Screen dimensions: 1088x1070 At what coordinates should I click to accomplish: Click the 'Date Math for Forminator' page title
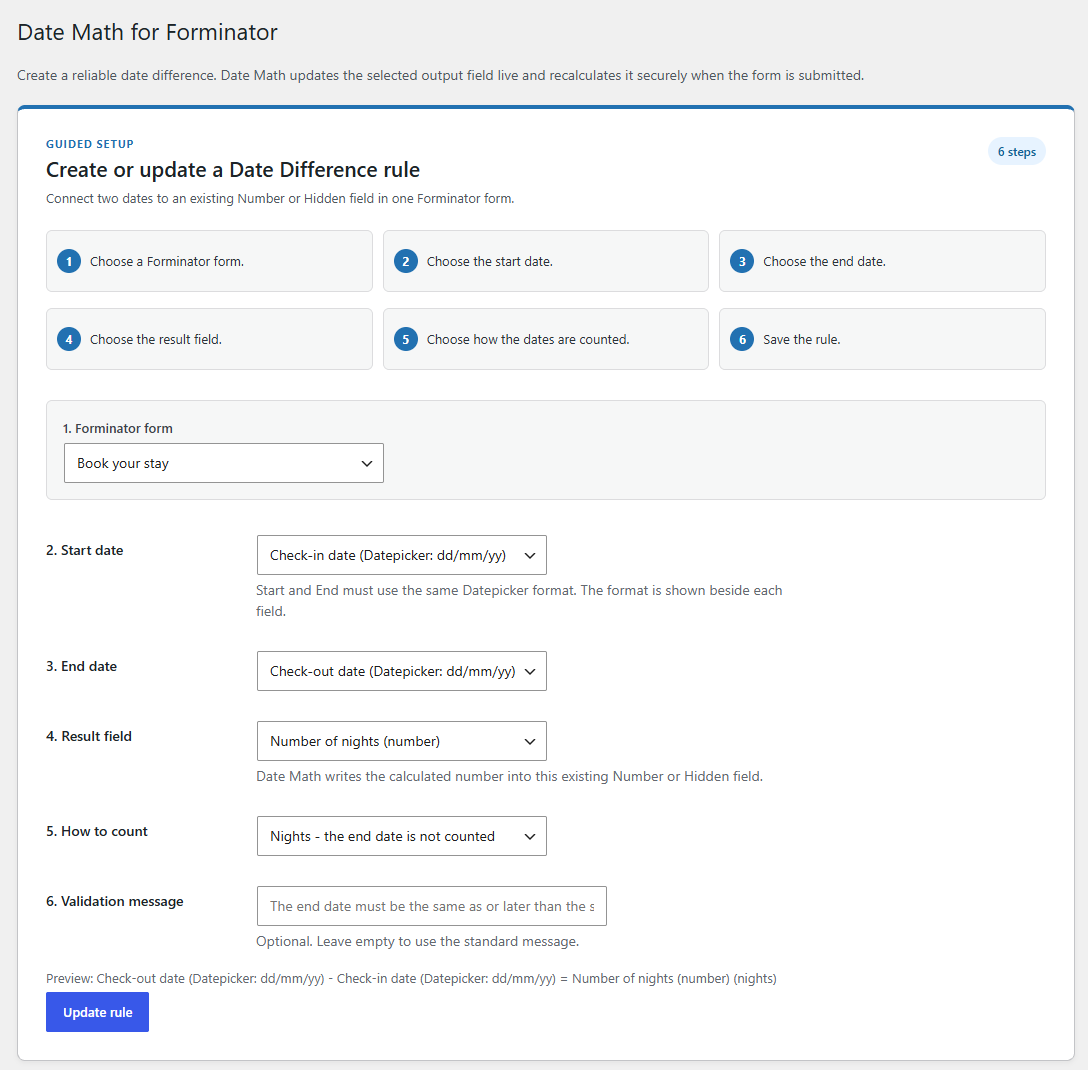pos(147,33)
